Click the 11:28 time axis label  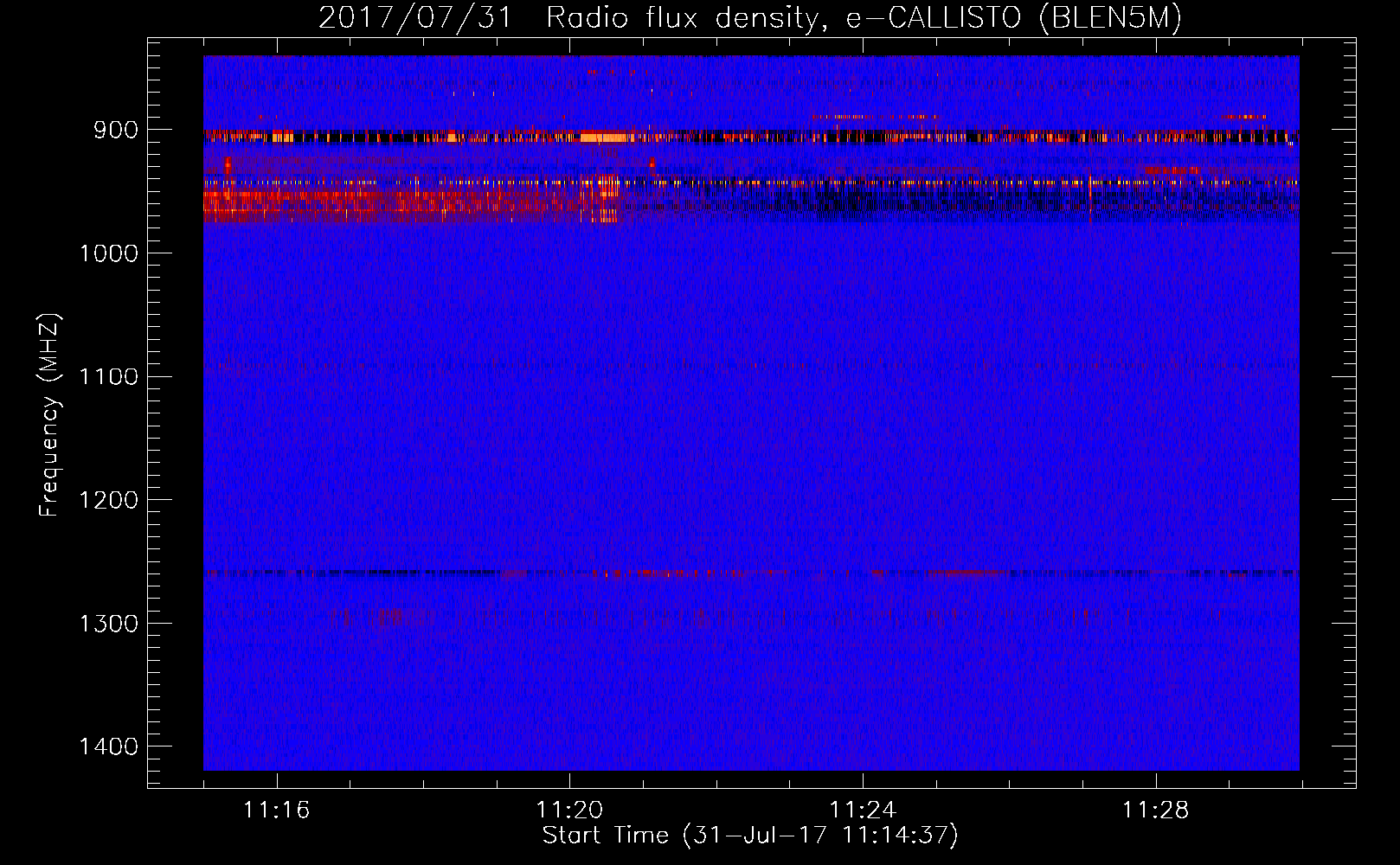pyautogui.click(x=1156, y=811)
